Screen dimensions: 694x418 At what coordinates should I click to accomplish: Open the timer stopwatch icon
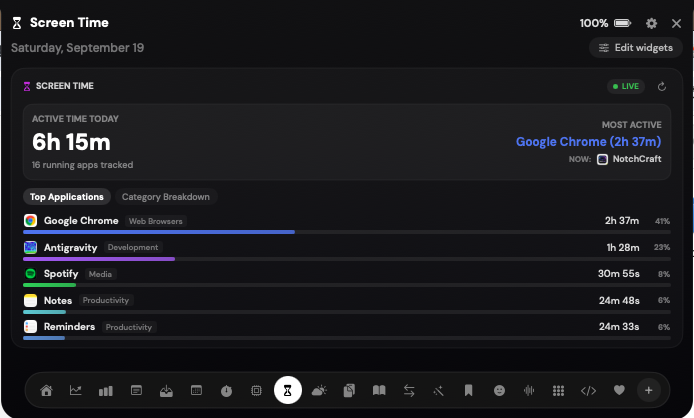(226, 391)
